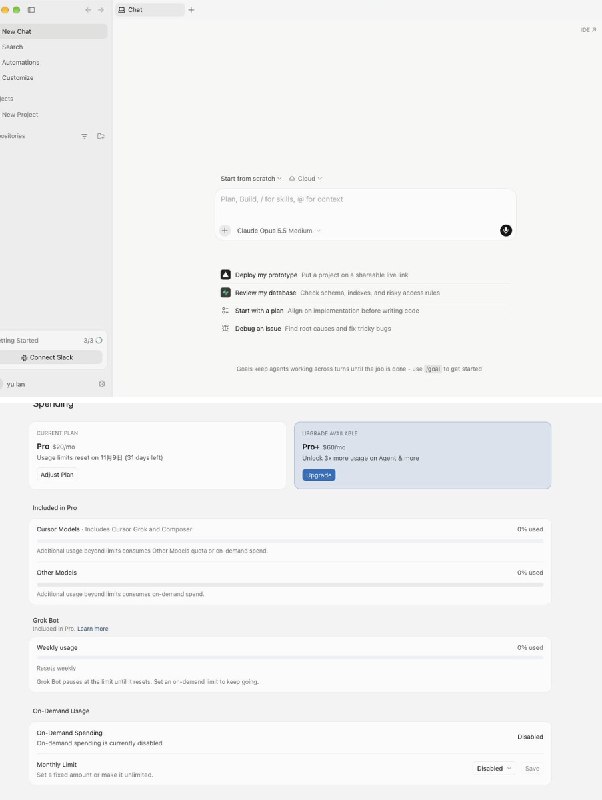Start voice input with microphone icon
This screenshot has height=800, width=602.
pyautogui.click(x=506, y=231)
